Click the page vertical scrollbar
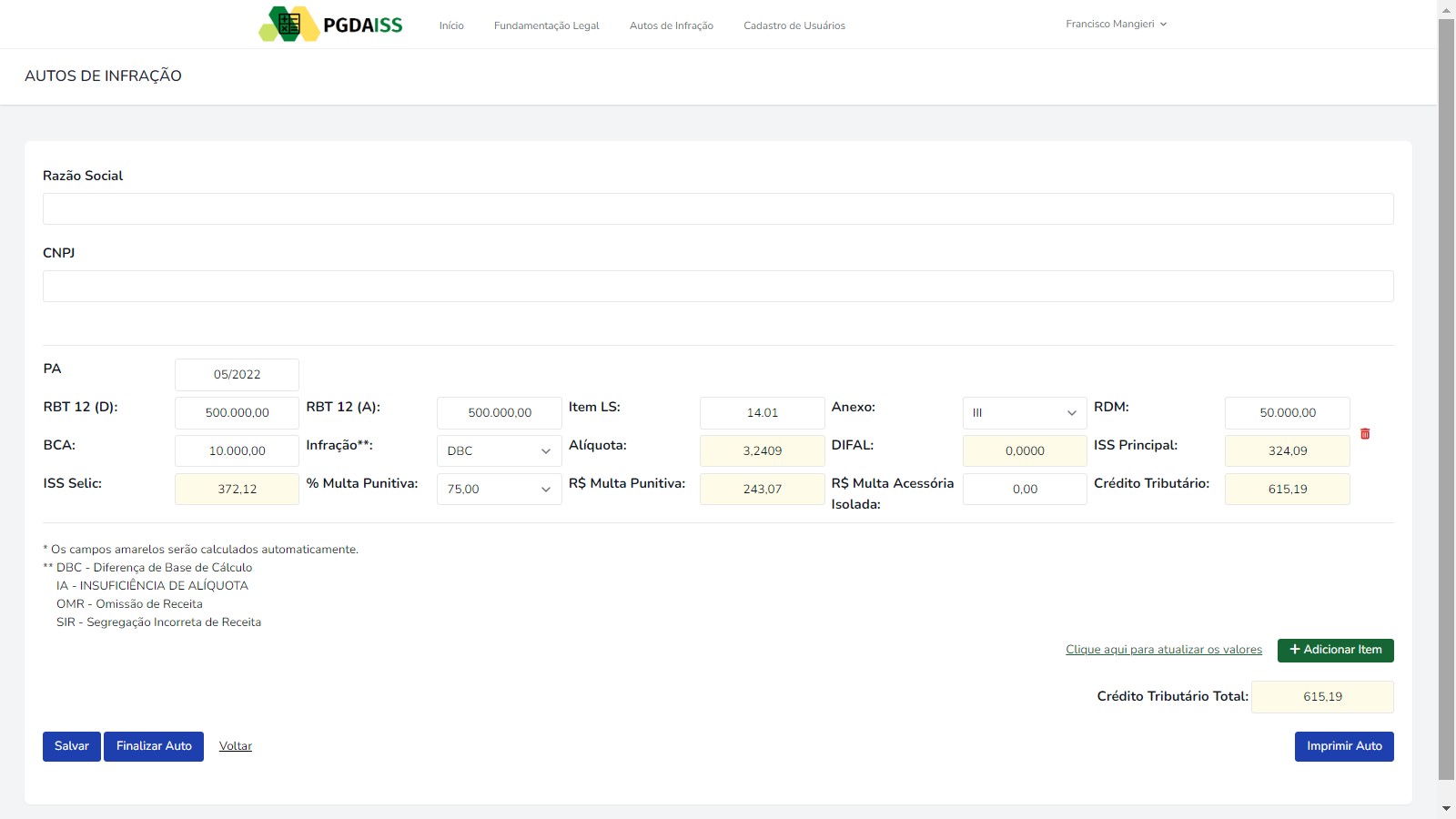The height and width of the screenshot is (819, 1456). pos(1446,400)
